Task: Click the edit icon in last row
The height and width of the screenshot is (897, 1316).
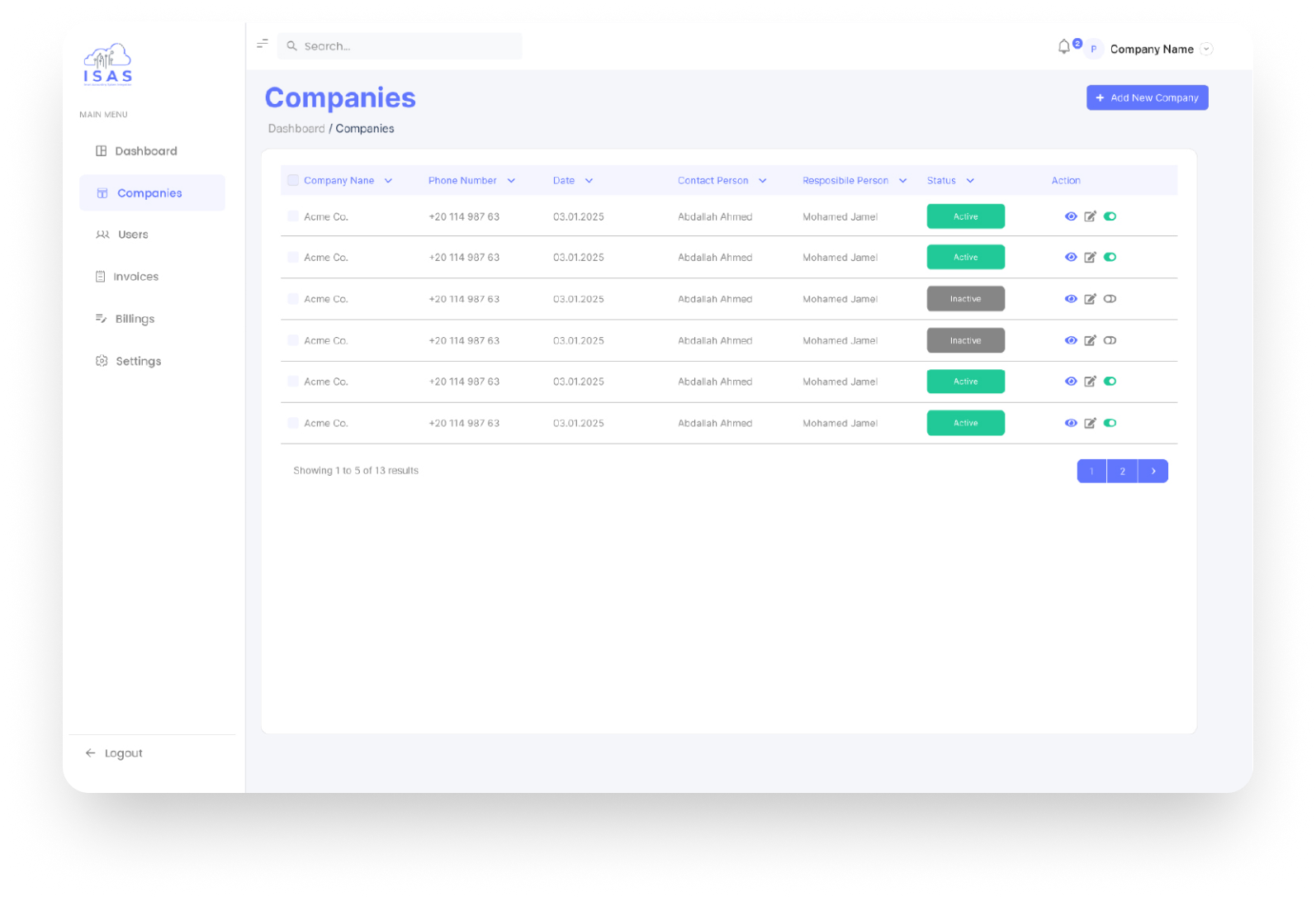Action: click(x=1090, y=423)
